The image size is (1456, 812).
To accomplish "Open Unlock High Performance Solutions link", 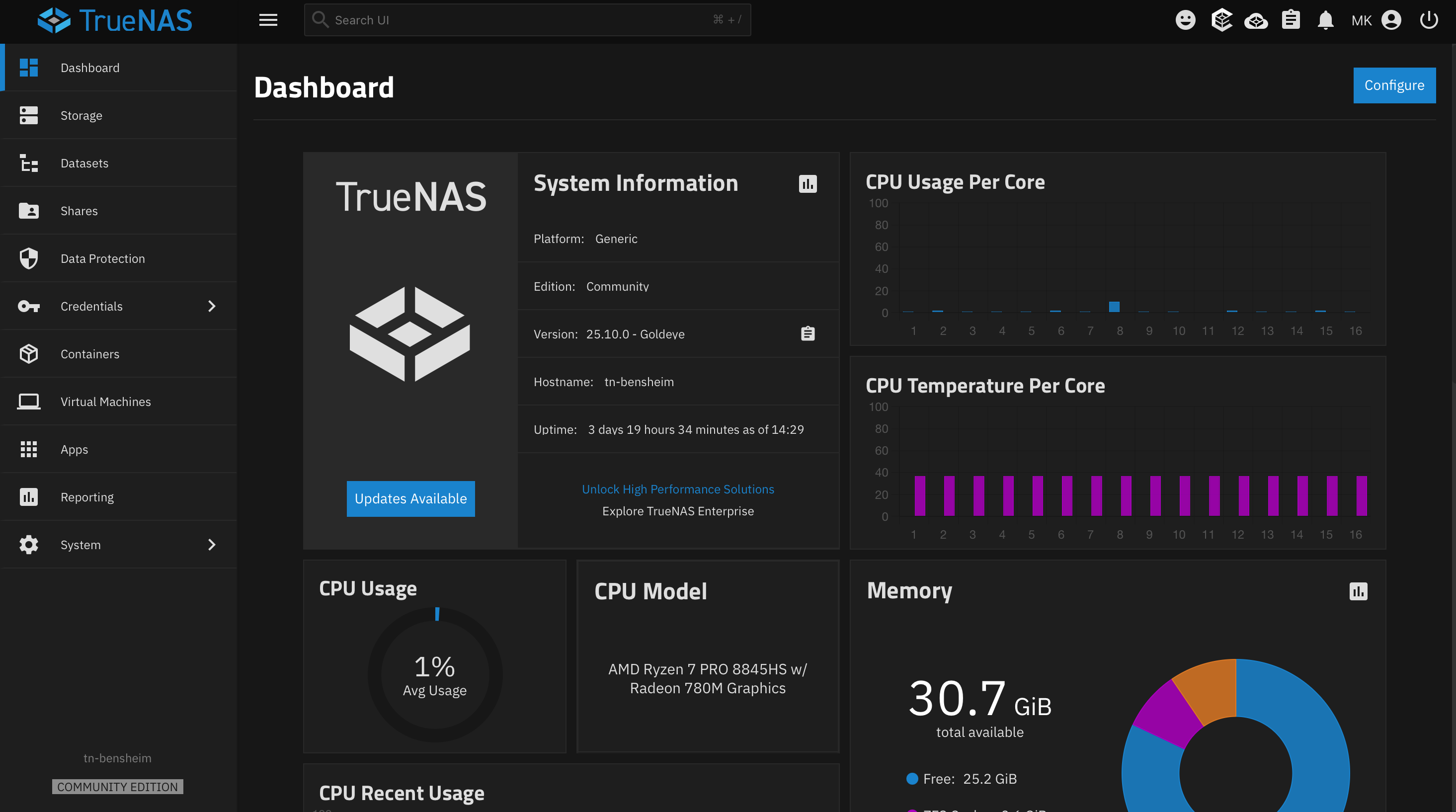I will pos(678,489).
